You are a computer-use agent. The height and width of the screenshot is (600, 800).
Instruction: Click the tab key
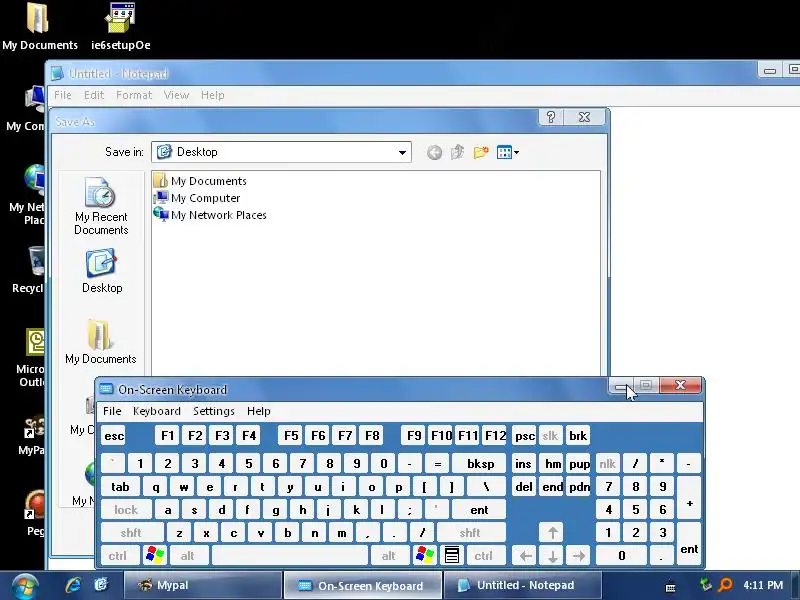(x=120, y=487)
